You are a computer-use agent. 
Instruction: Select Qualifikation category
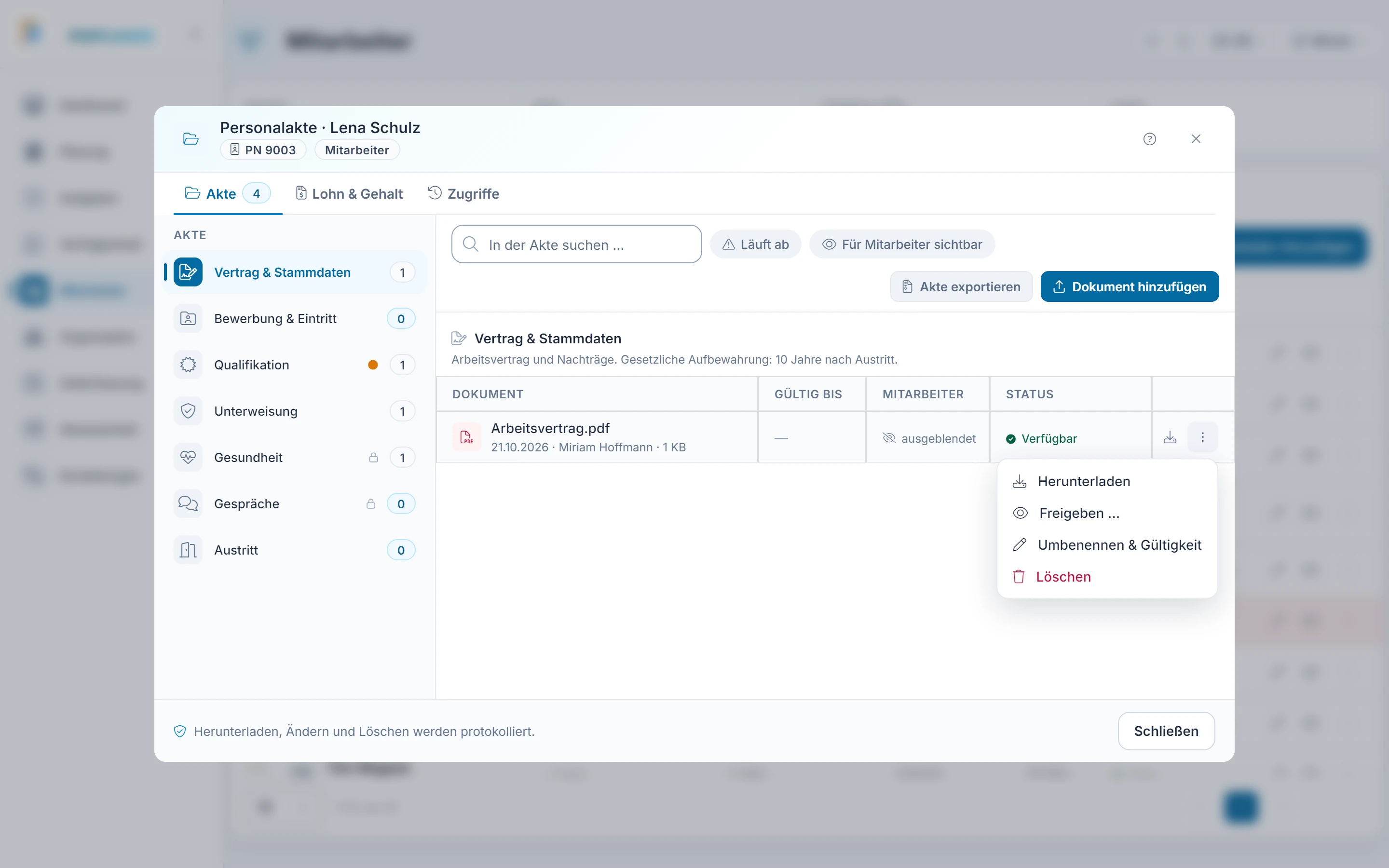295,365
